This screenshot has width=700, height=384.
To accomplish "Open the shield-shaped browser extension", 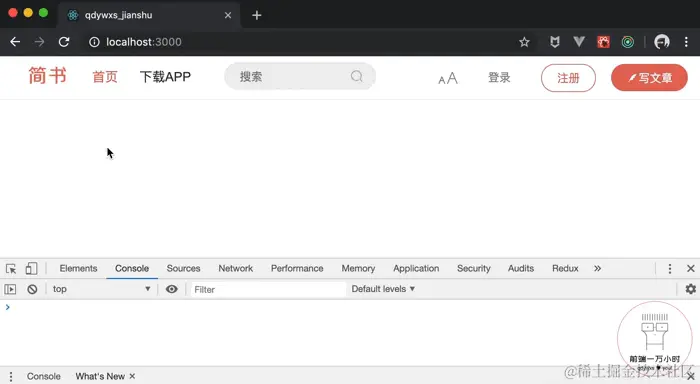I will point(554,42).
